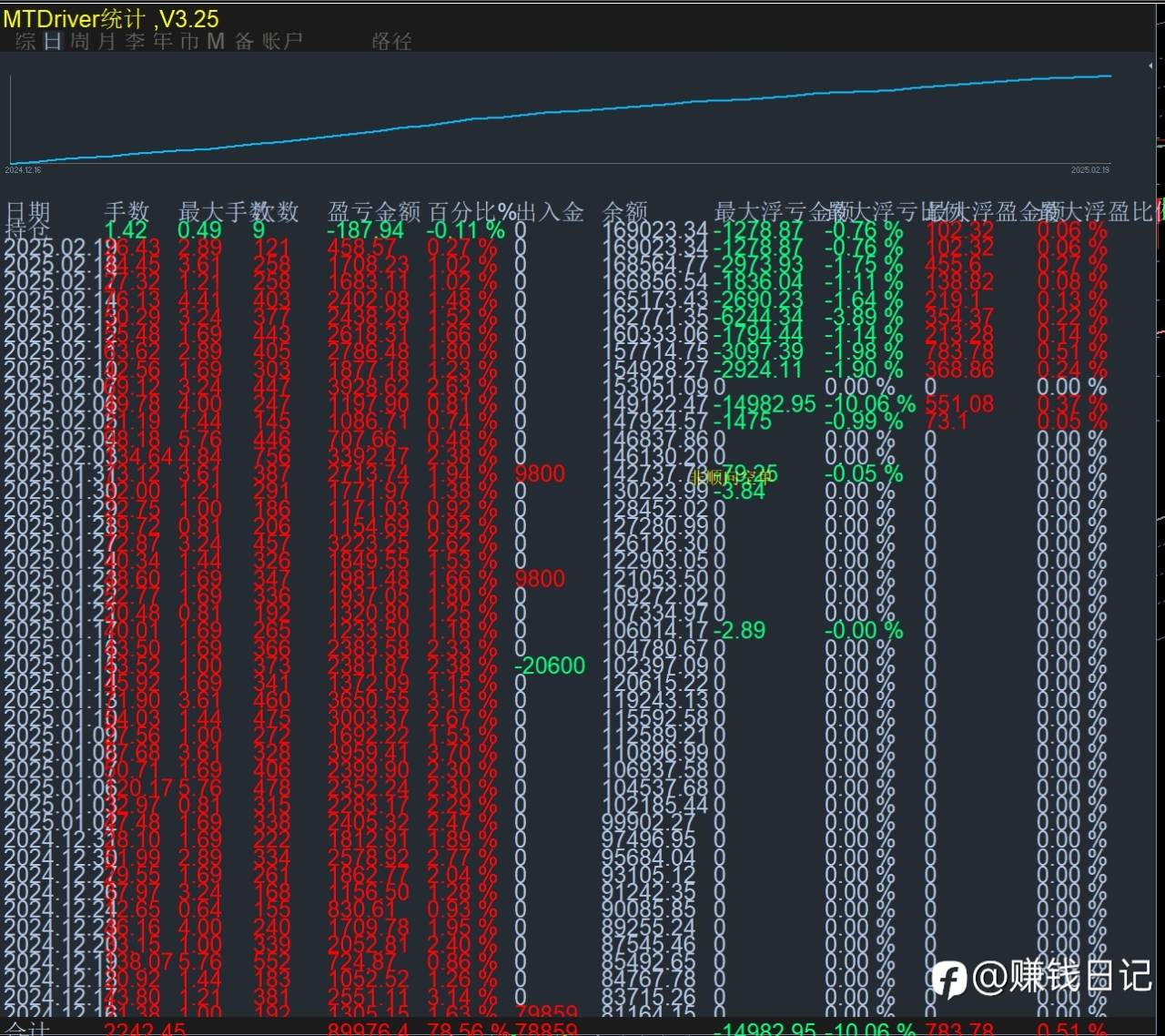Click the 路径 path label
Image resolution: width=1165 pixels, height=1036 pixels.
coord(391,41)
